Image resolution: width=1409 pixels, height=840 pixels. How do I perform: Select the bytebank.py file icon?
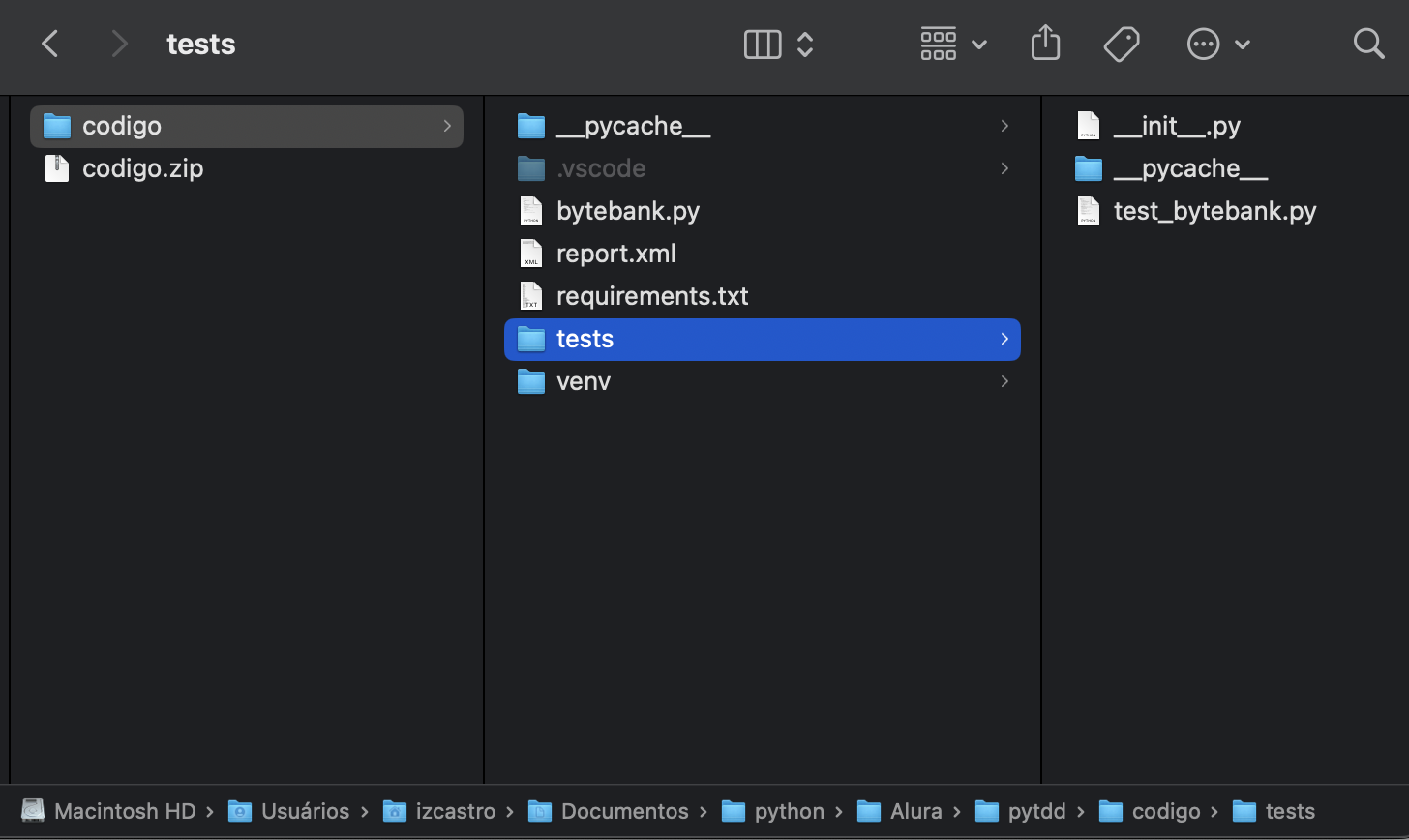point(531,211)
